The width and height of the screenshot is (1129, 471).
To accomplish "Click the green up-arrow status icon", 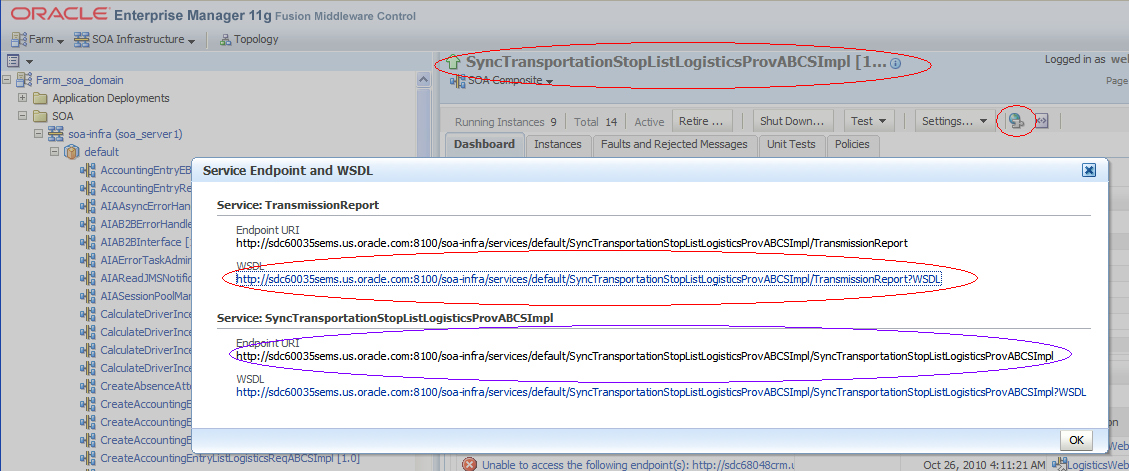I will pos(453,63).
